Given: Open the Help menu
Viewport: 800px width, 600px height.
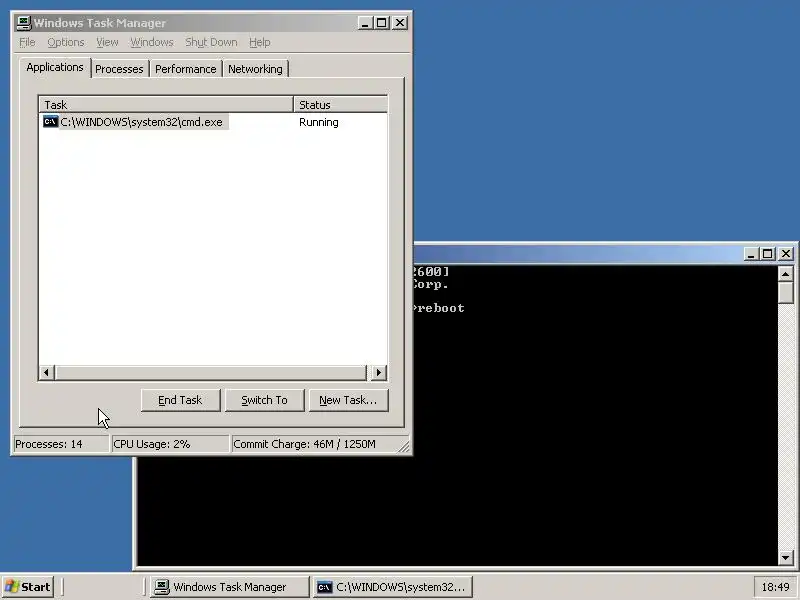Looking at the screenshot, I should 260,42.
